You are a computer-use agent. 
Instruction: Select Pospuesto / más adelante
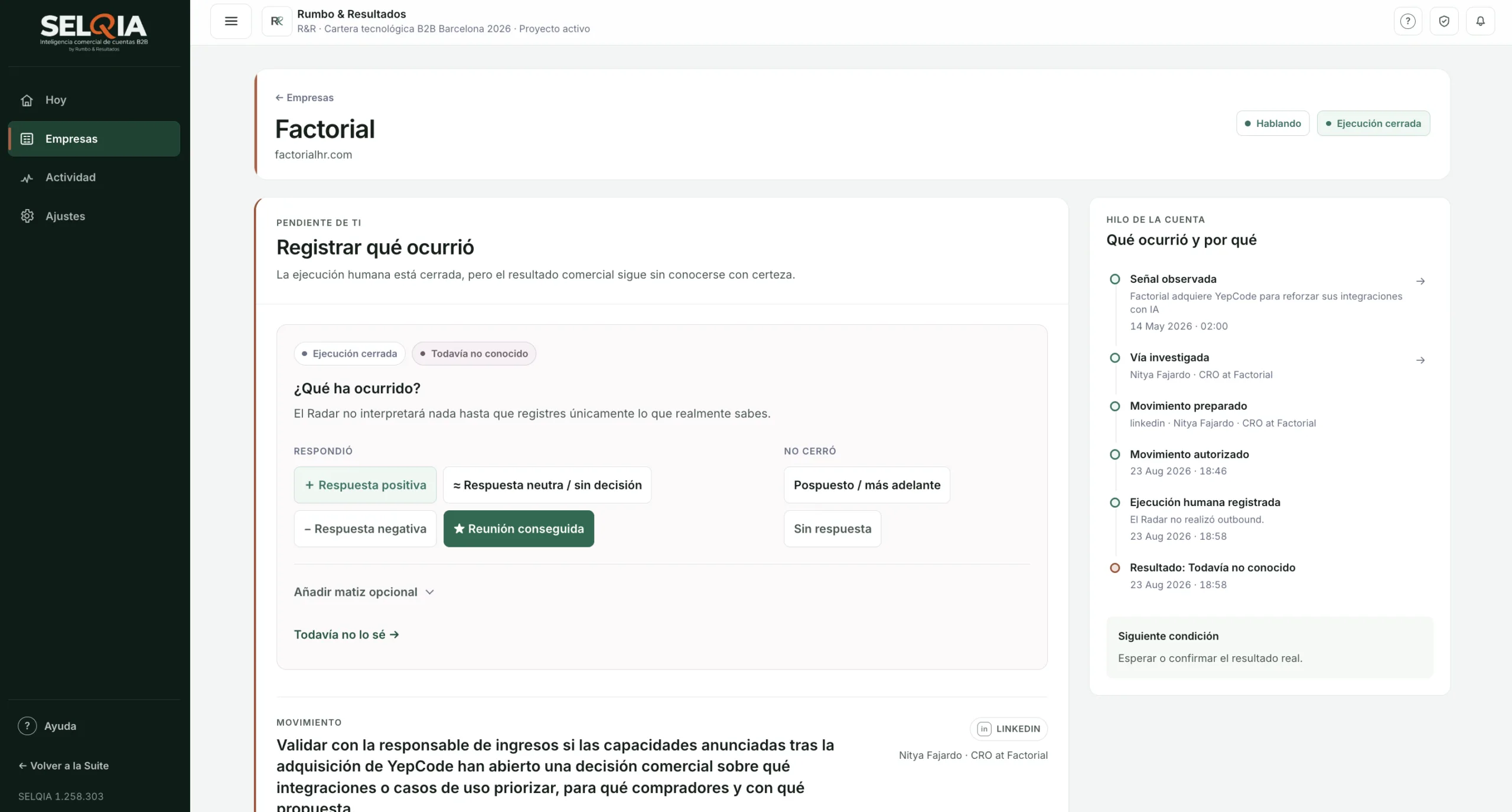866,485
